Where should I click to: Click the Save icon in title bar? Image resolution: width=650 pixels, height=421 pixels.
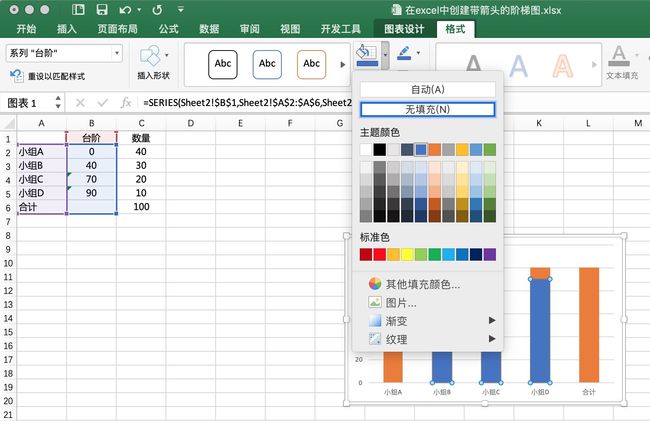tap(102, 10)
